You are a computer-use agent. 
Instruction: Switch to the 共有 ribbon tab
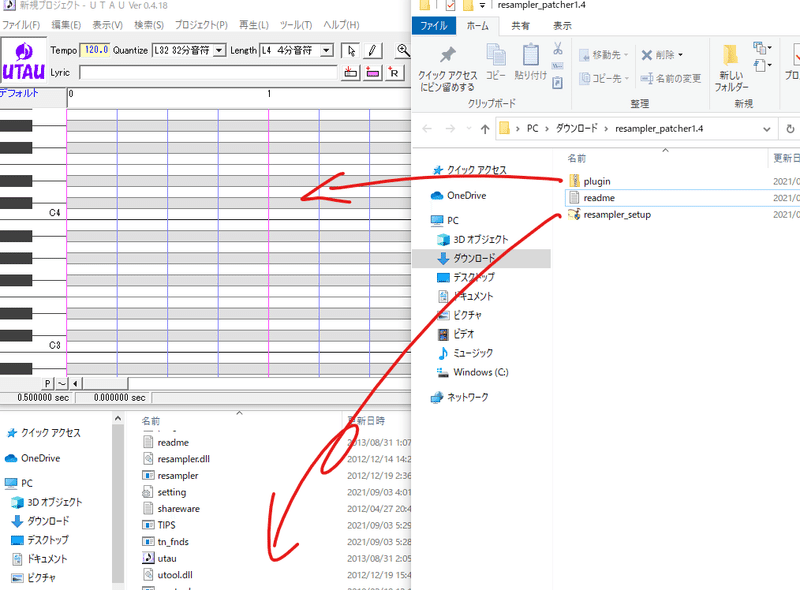coord(520,26)
